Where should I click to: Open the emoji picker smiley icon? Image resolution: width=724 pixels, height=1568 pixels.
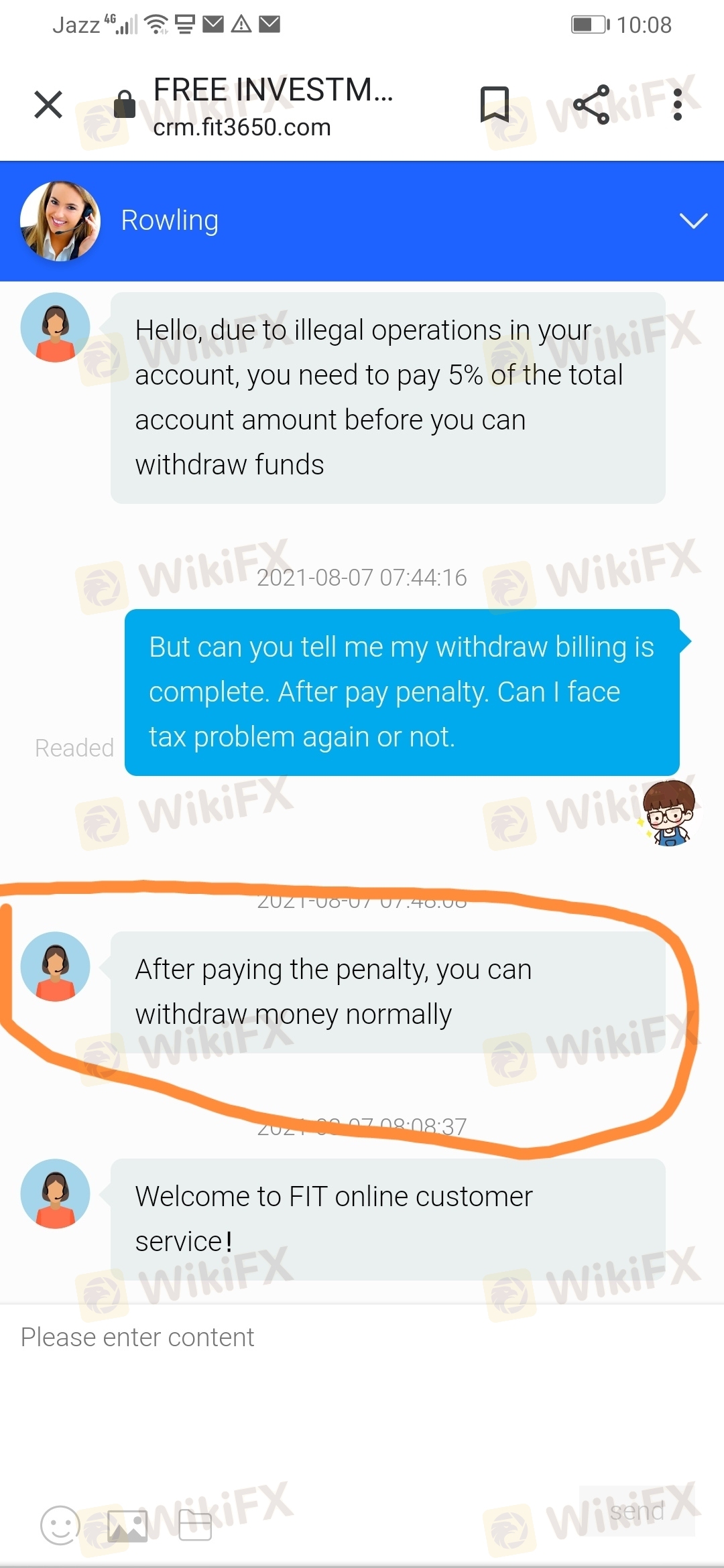click(x=60, y=1525)
